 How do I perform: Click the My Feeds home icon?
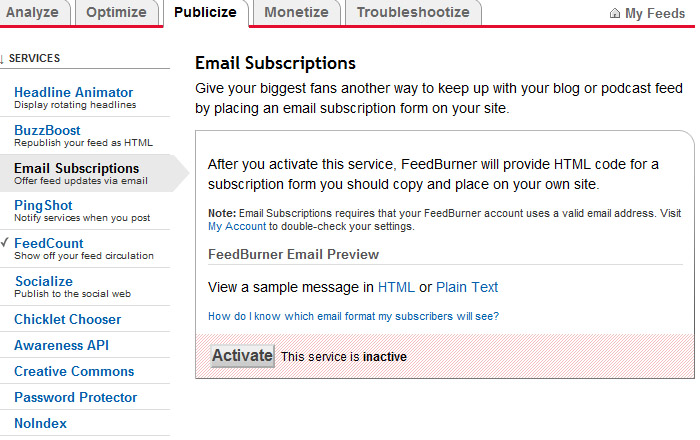coord(615,13)
